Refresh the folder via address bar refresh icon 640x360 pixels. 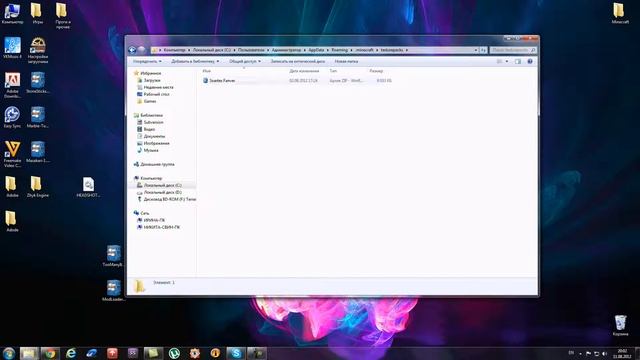pyautogui.click(x=483, y=50)
